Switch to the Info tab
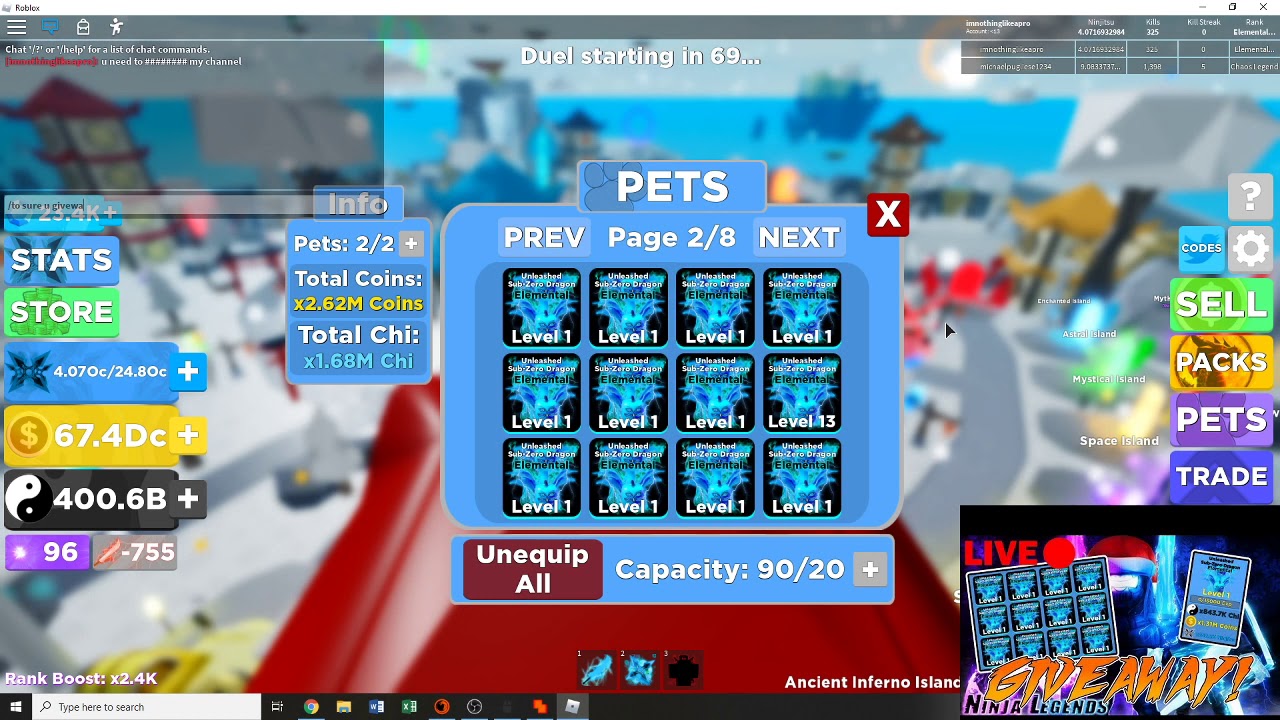1280x720 pixels. [x=358, y=204]
